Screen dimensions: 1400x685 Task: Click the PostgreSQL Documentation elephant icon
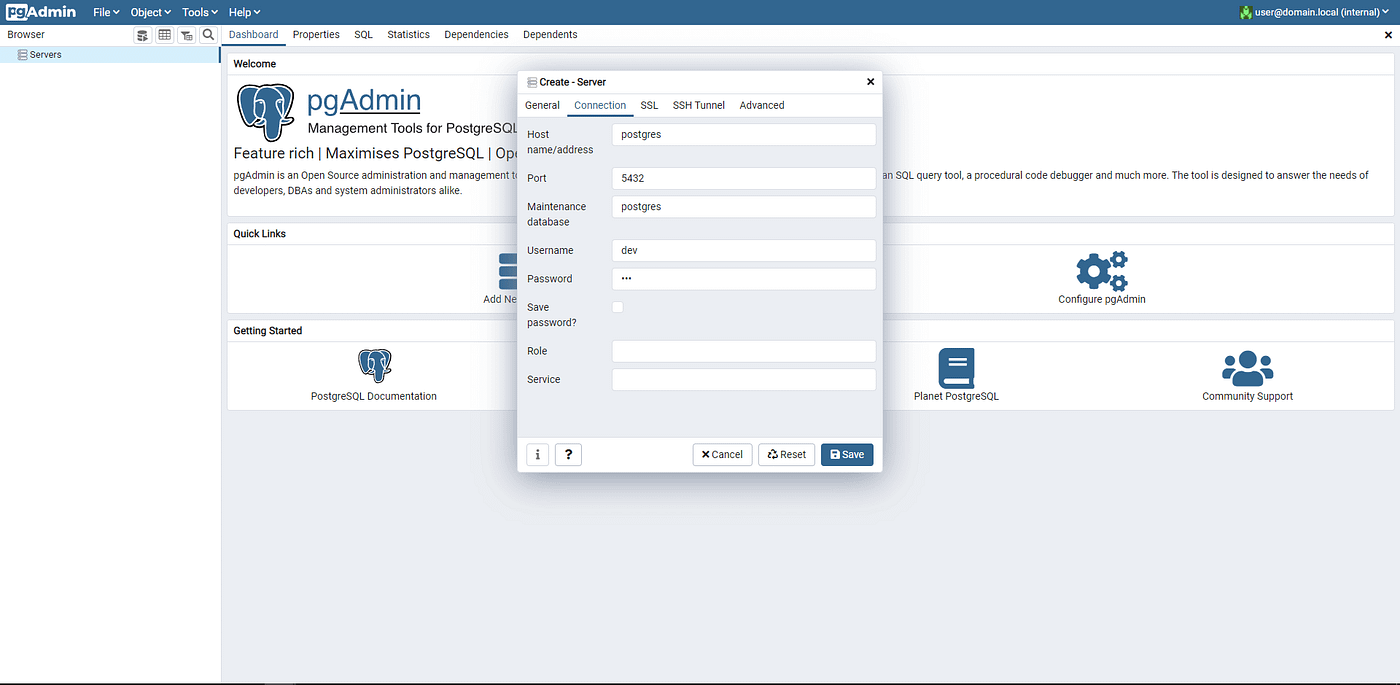(x=374, y=365)
